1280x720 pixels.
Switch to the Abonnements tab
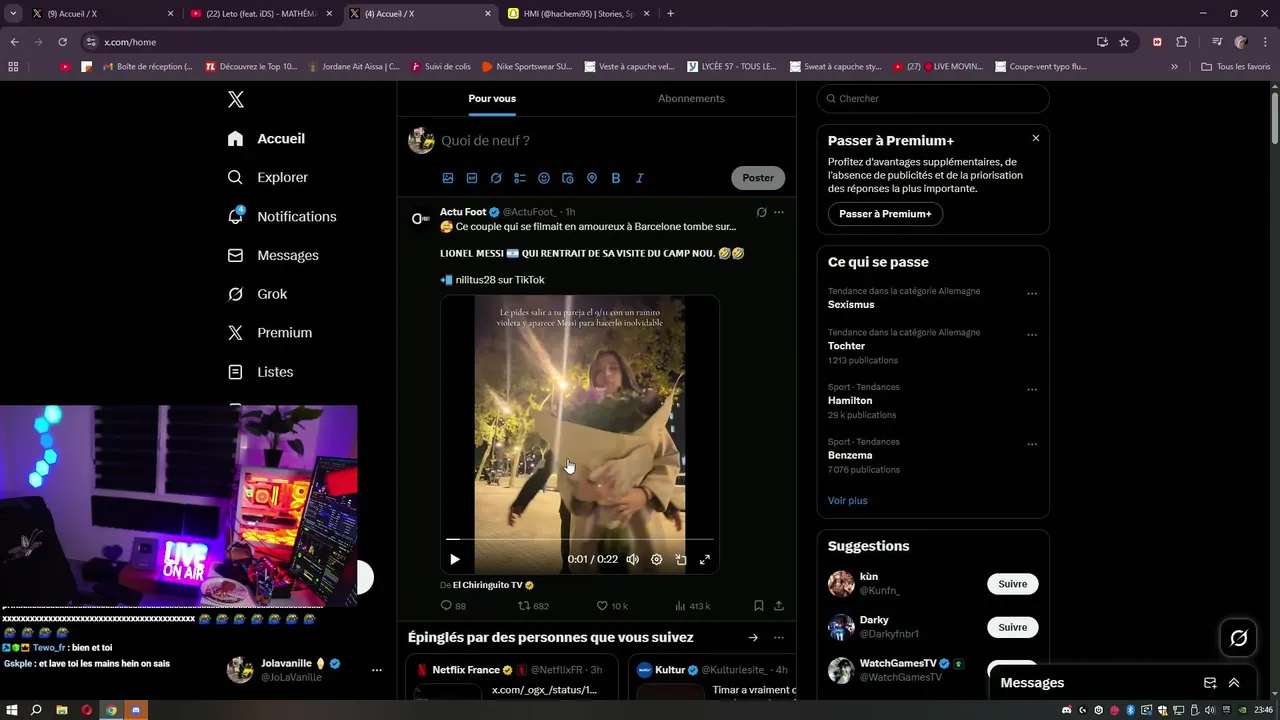[x=691, y=98]
